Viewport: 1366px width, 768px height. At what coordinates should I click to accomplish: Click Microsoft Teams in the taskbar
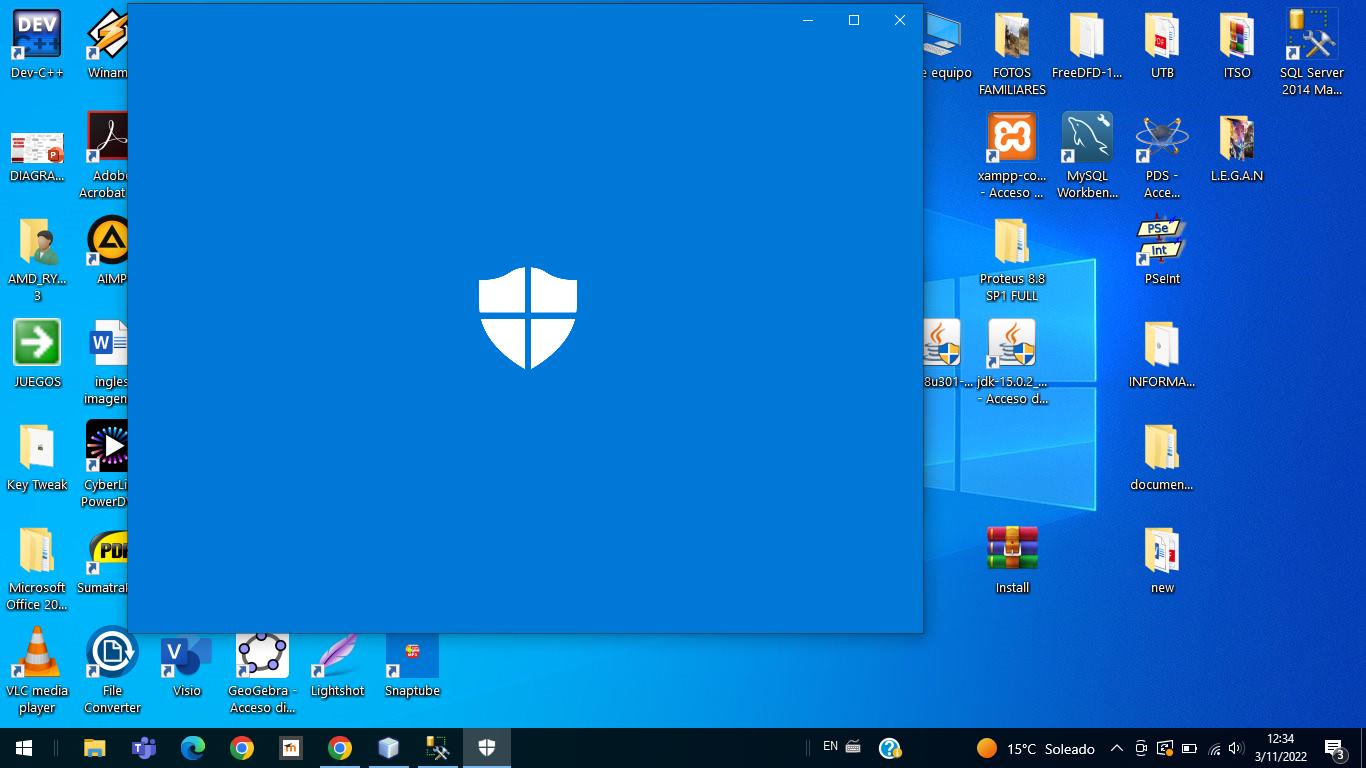click(x=143, y=748)
